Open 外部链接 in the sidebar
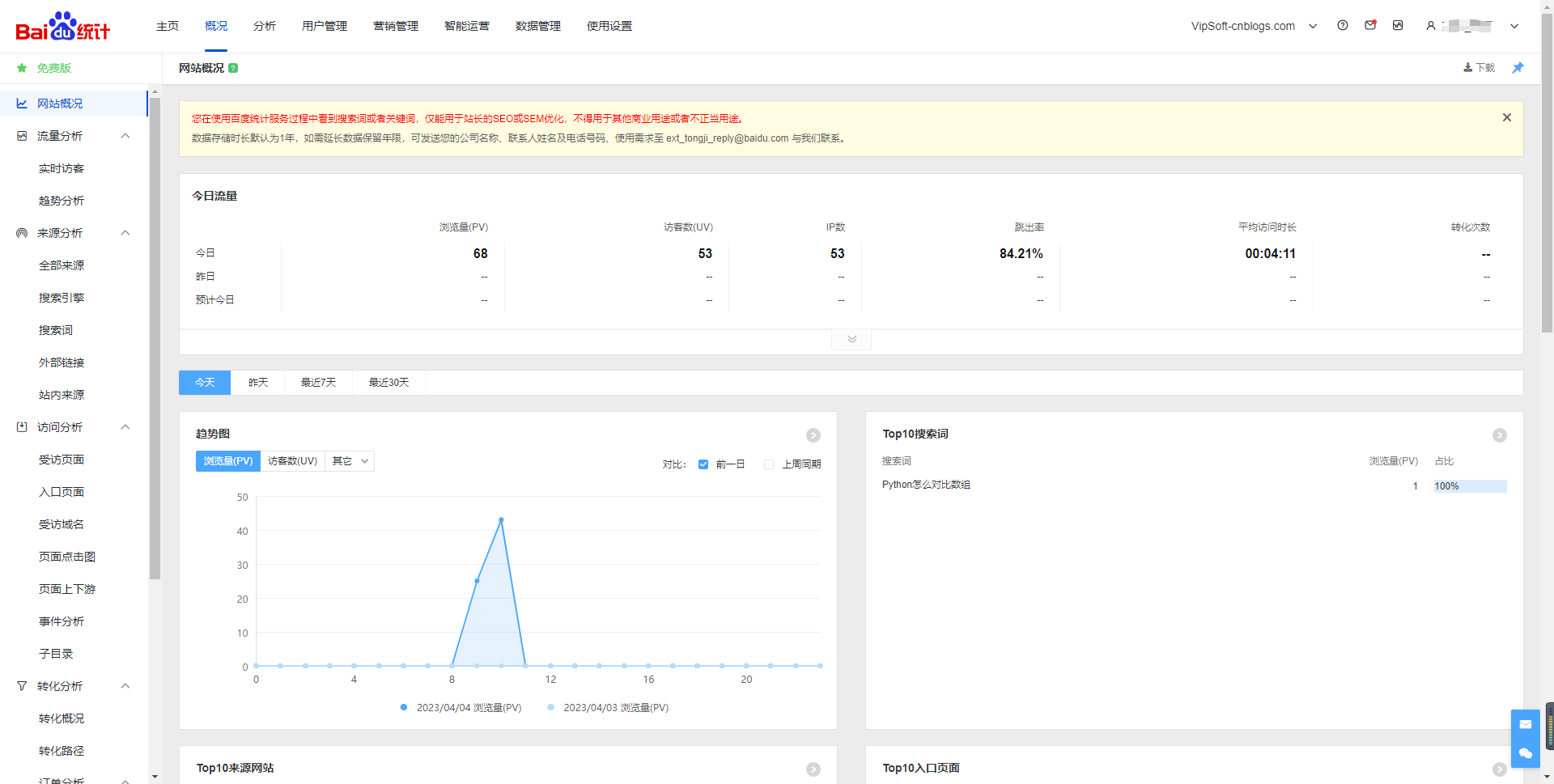The image size is (1554, 784). point(62,362)
